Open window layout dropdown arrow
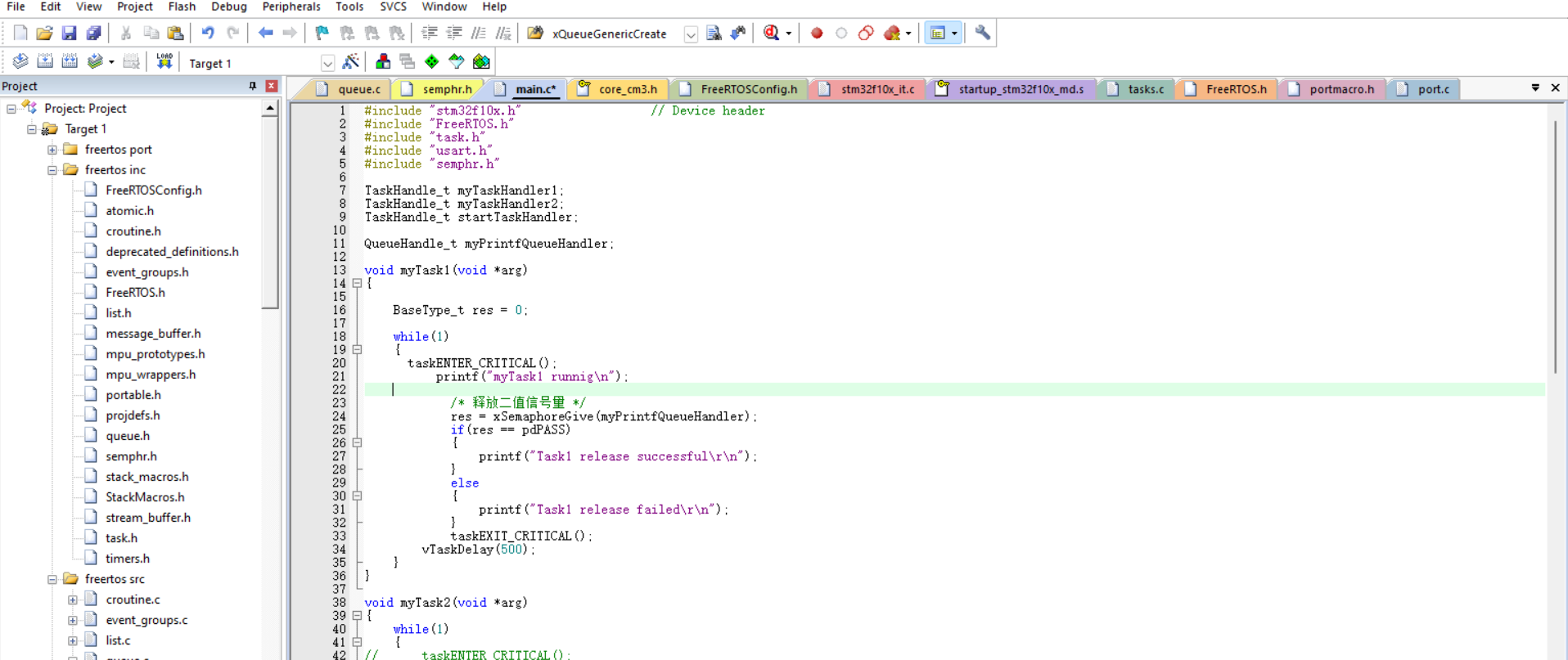Image resolution: width=1568 pixels, height=660 pixels. (954, 34)
